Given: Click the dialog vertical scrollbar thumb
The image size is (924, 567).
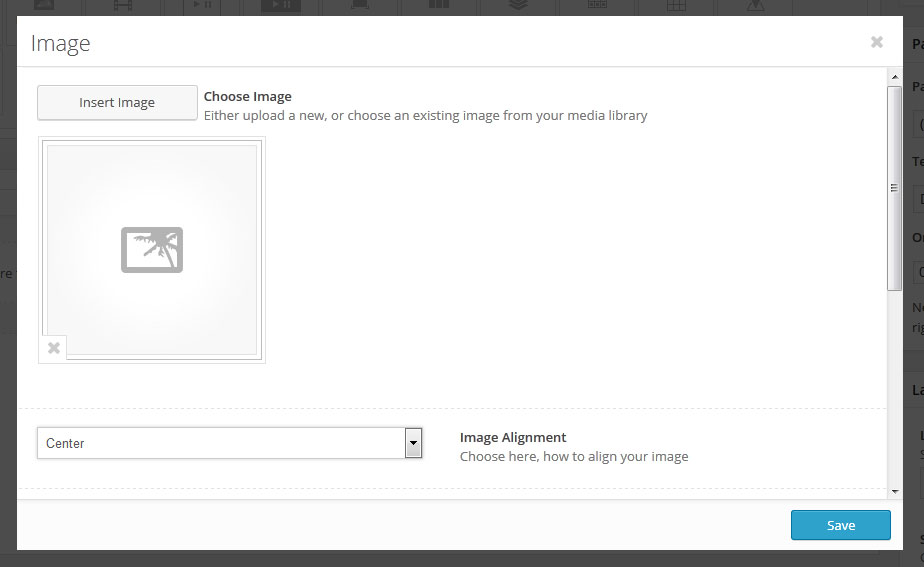Looking at the screenshot, I should [894, 188].
